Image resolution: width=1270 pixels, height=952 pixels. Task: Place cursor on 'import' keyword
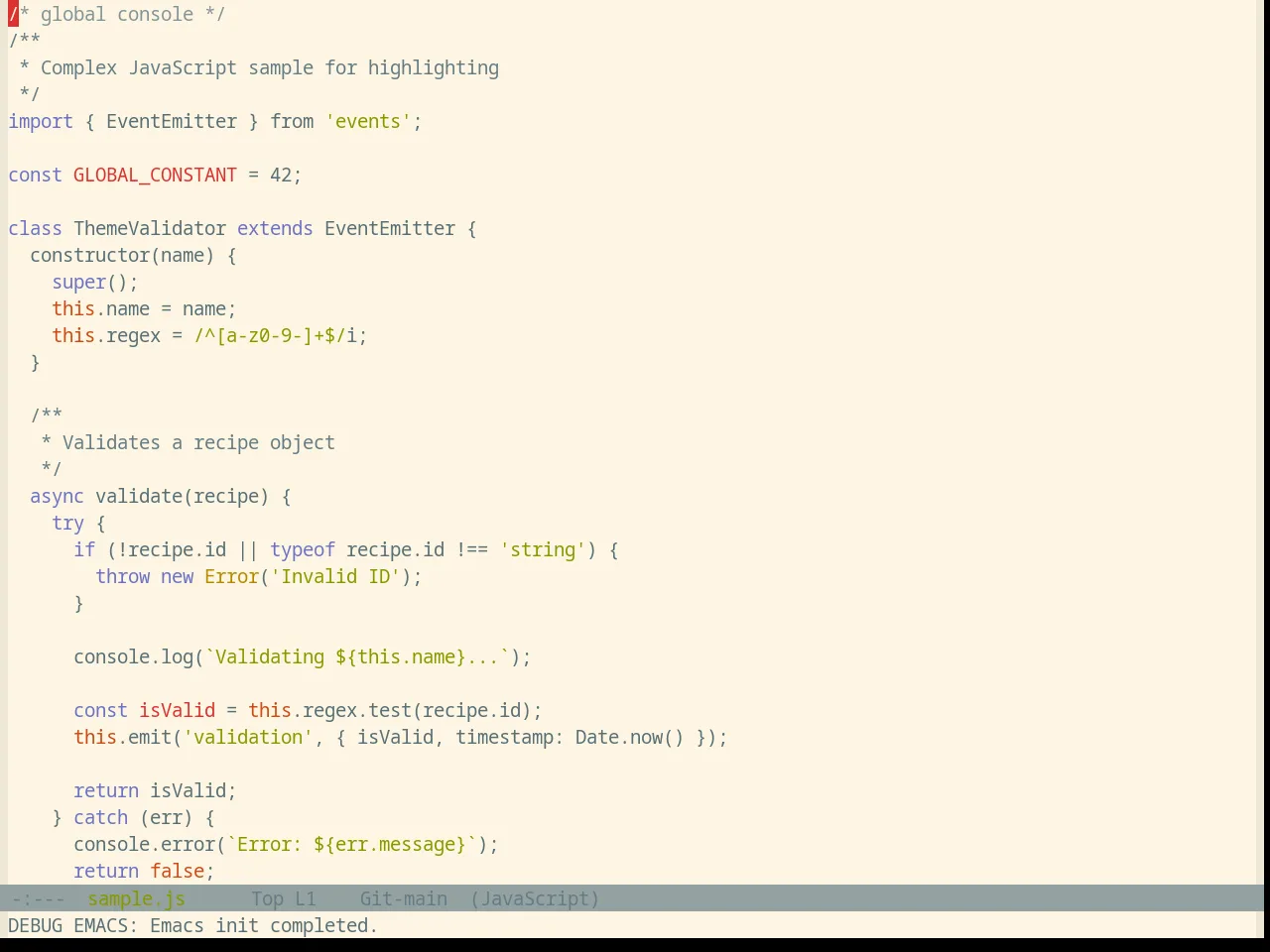(41, 121)
